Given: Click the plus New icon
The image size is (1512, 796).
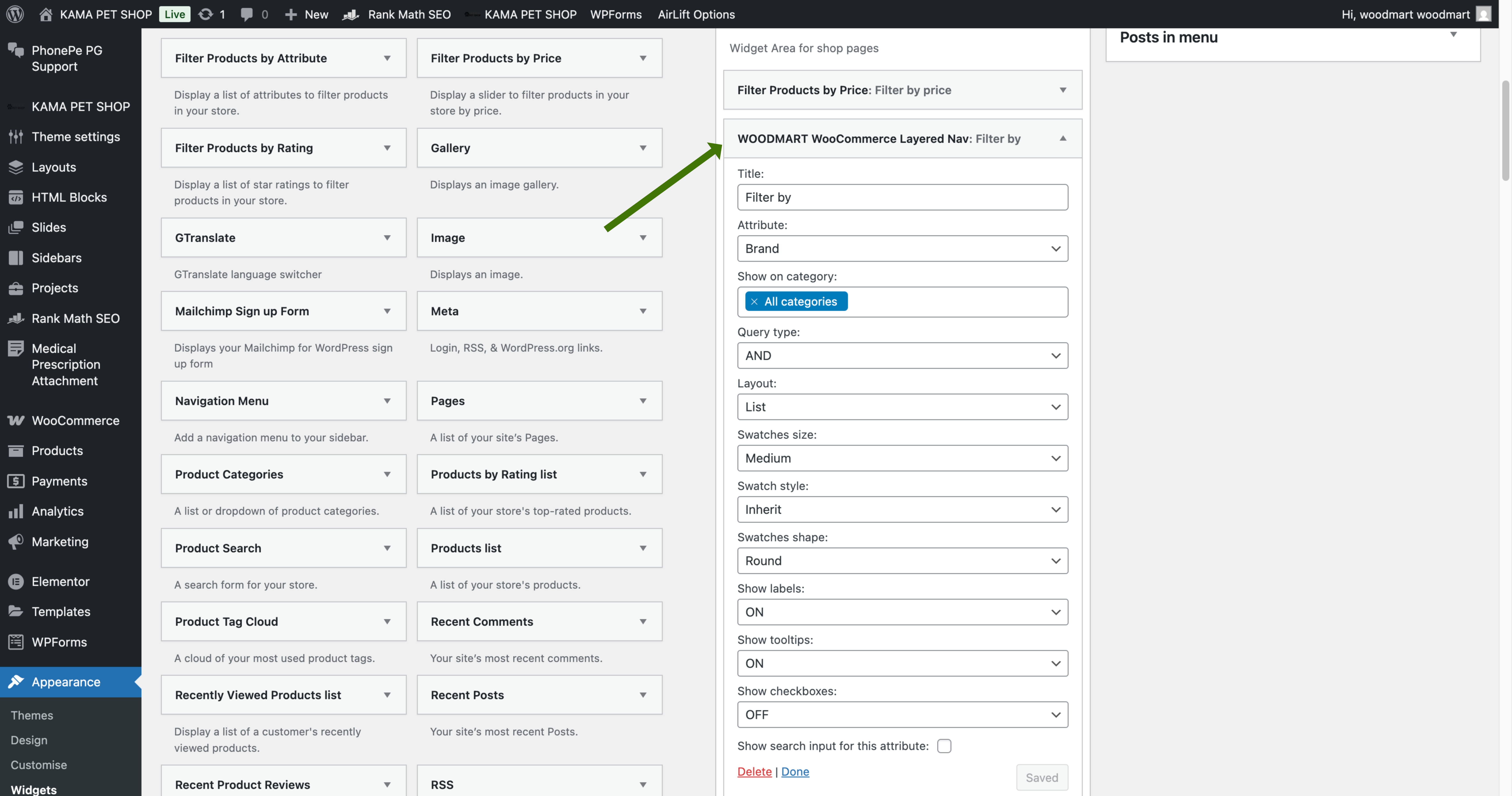Looking at the screenshot, I should pyautogui.click(x=290, y=14).
